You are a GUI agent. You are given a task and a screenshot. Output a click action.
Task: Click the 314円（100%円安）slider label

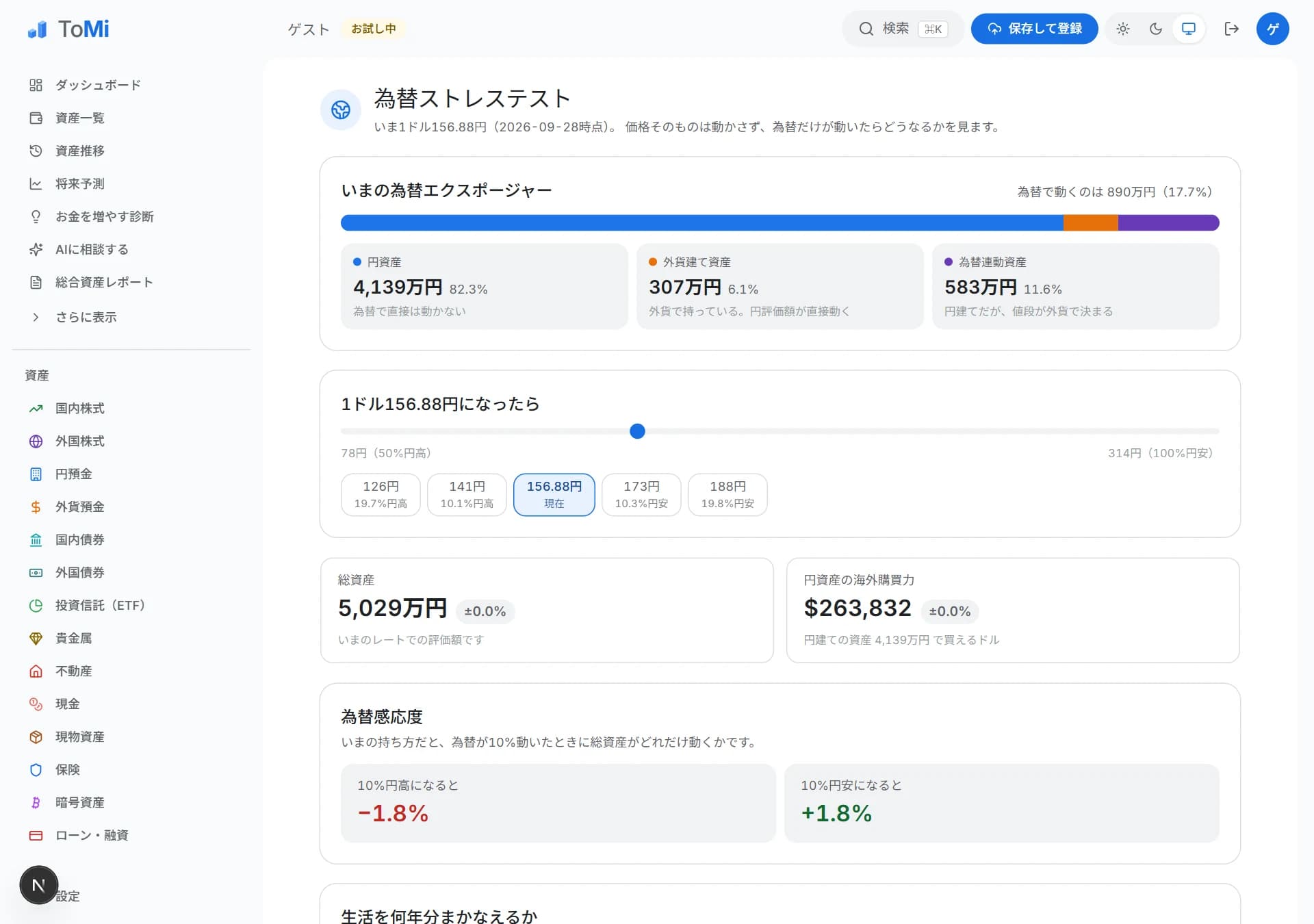(1161, 453)
